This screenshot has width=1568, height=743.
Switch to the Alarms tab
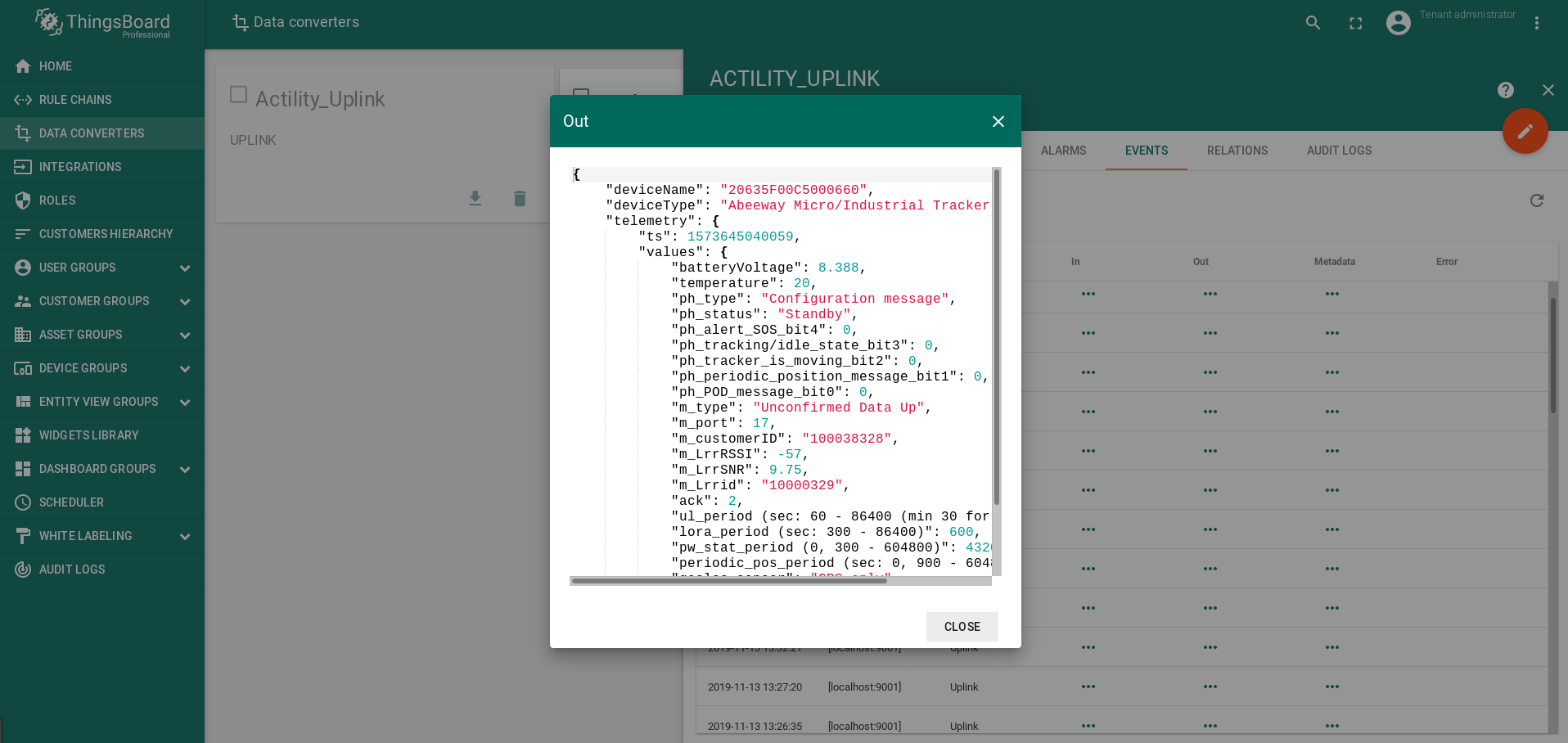click(x=1063, y=151)
